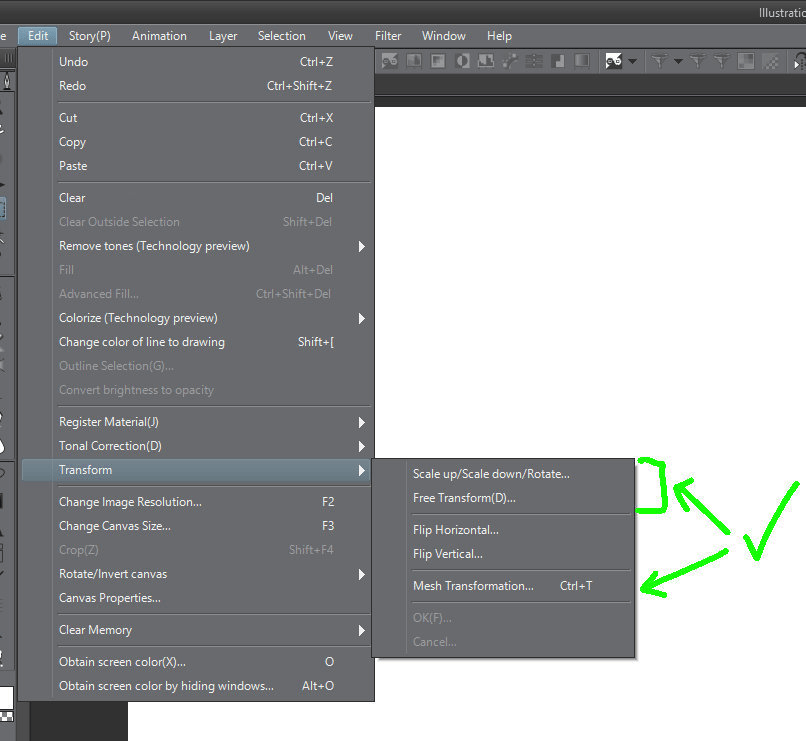The image size is (806, 741).
Task: Click the checkered pattern icon in the toolbar
Action: (771, 61)
